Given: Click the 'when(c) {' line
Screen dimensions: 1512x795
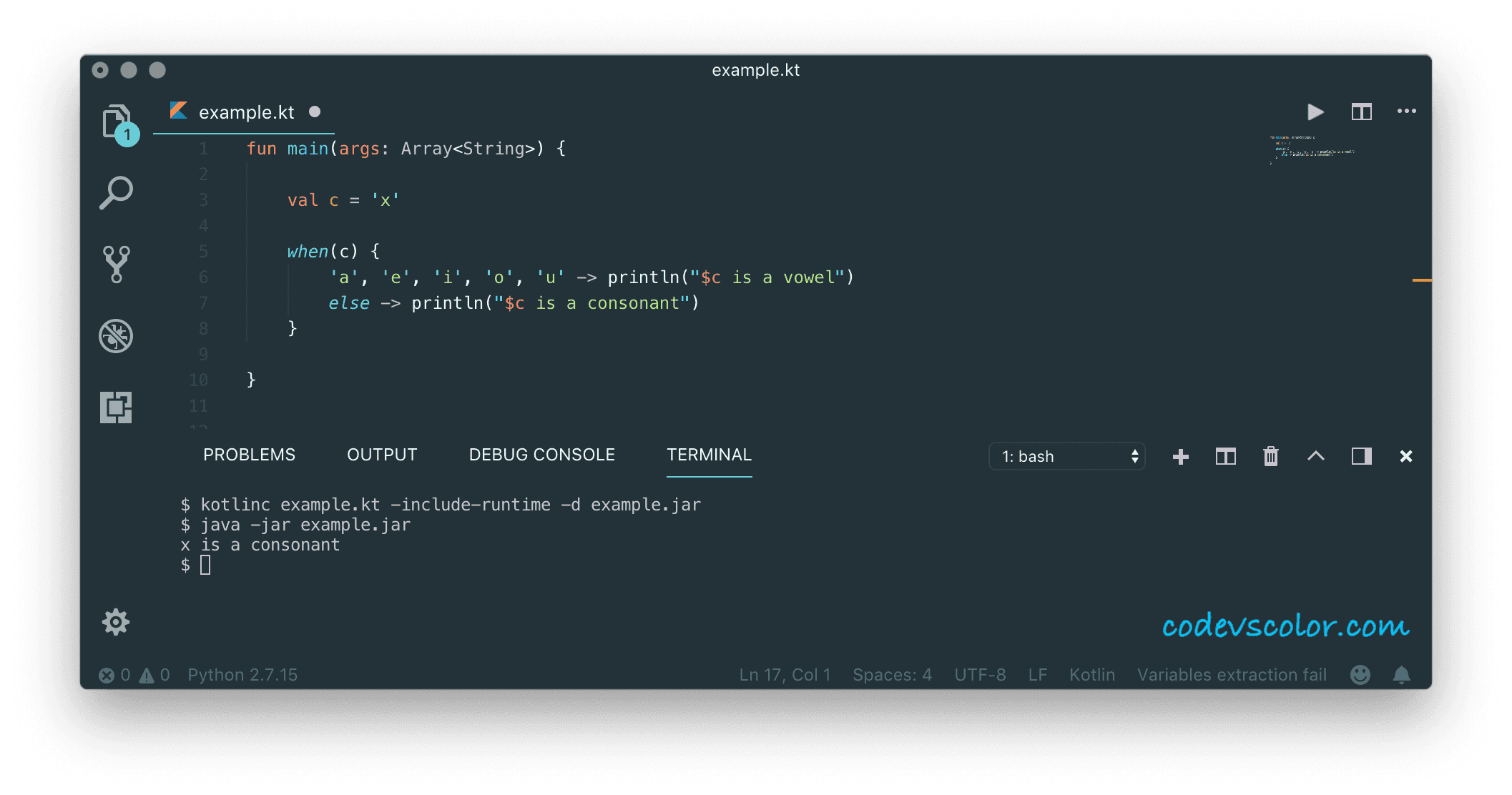Looking at the screenshot, I should tap(333, 252).
